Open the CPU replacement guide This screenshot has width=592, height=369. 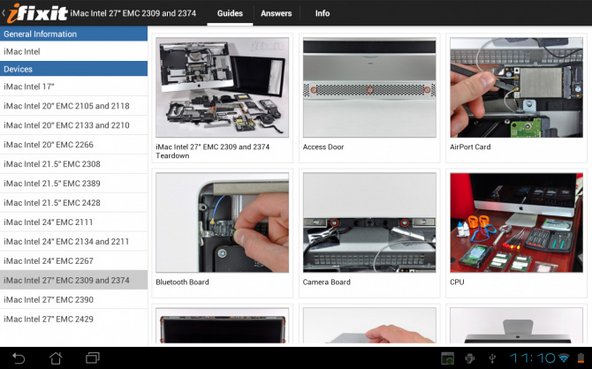click(516, 233)
